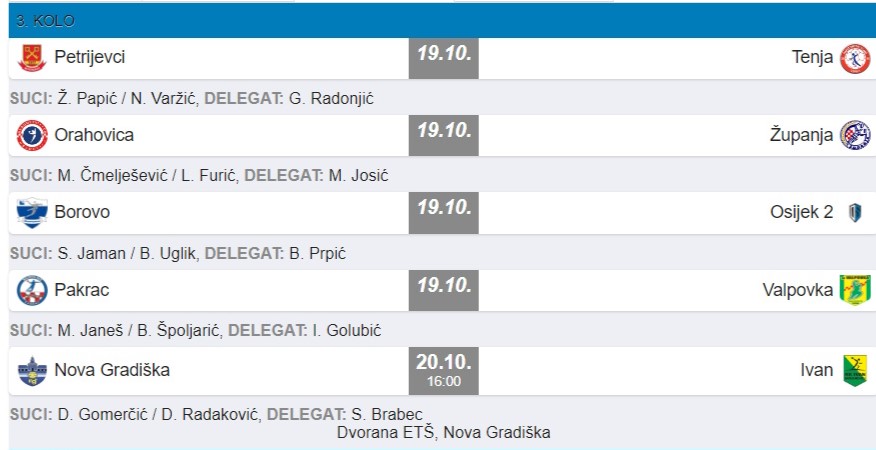Screen dimensions: 876x450
Task: Click the Valpovka yellow-green crest
Action: click(855, 290)
